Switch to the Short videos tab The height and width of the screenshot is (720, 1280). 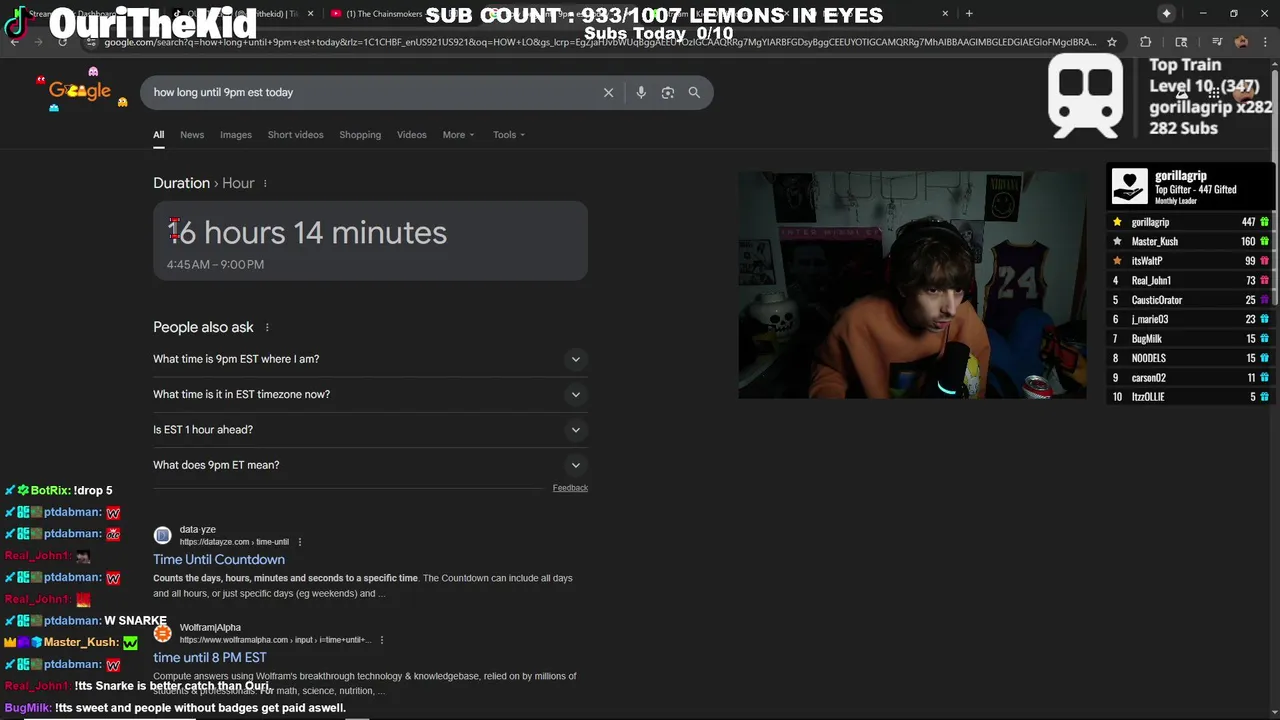295,135
